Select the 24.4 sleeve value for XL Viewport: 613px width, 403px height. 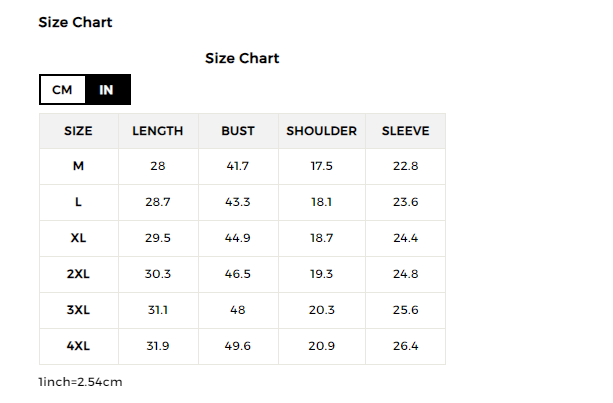(x=405, y=238)
